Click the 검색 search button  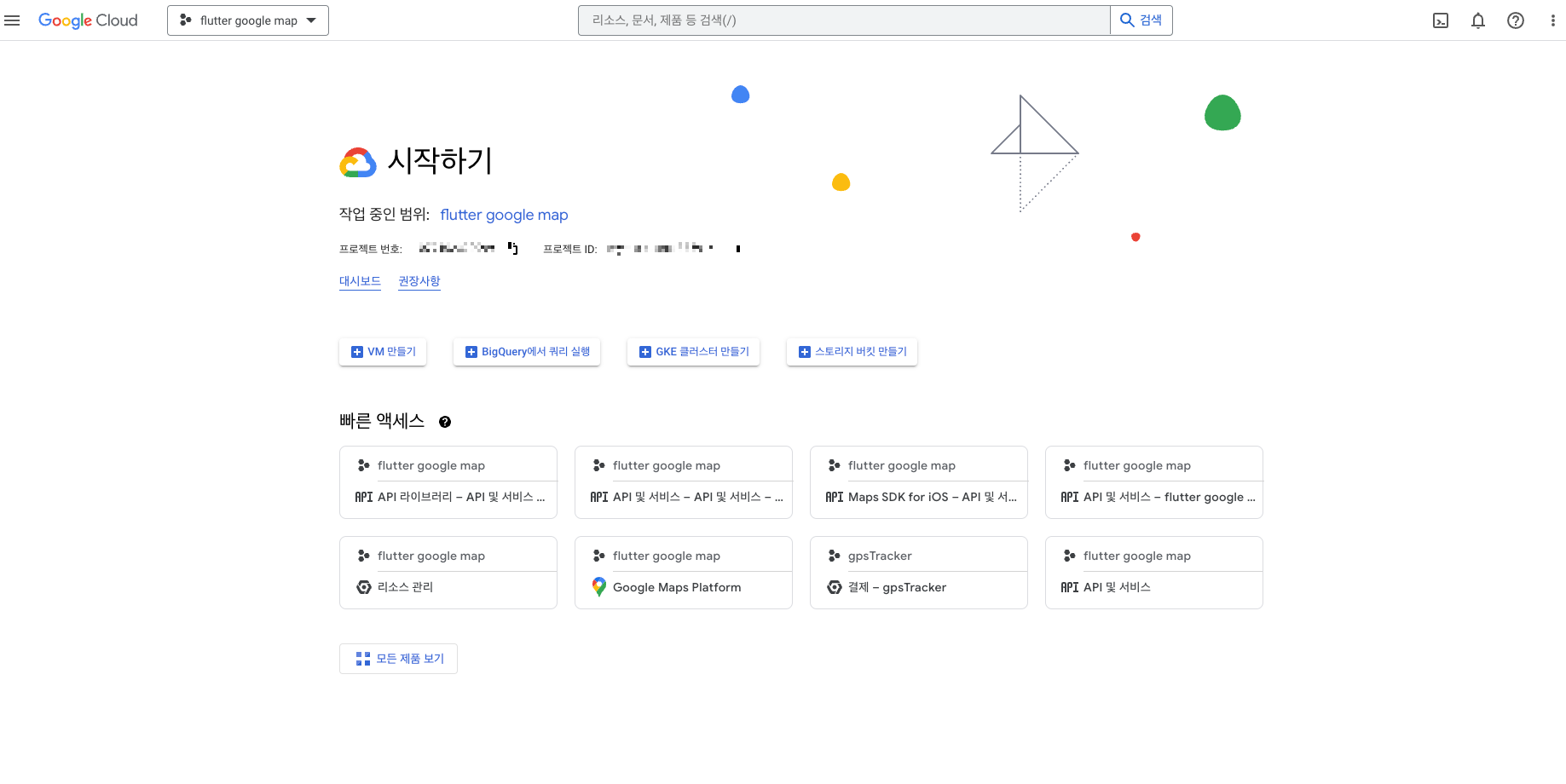pyautogui.click(x=1141, y=20)
